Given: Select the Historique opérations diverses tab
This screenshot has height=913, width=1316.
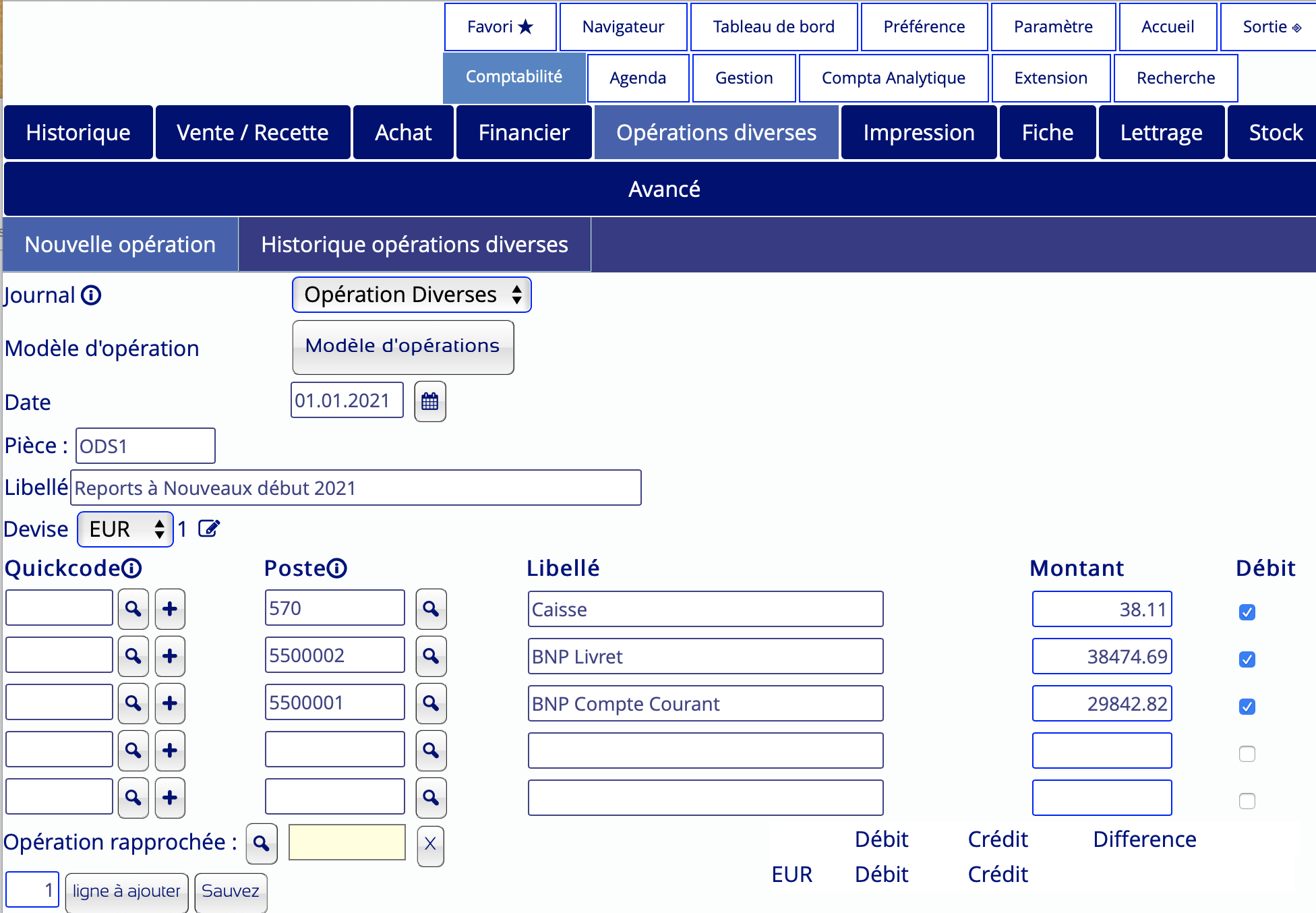Looking at the screenshot, I should point(415,243).
